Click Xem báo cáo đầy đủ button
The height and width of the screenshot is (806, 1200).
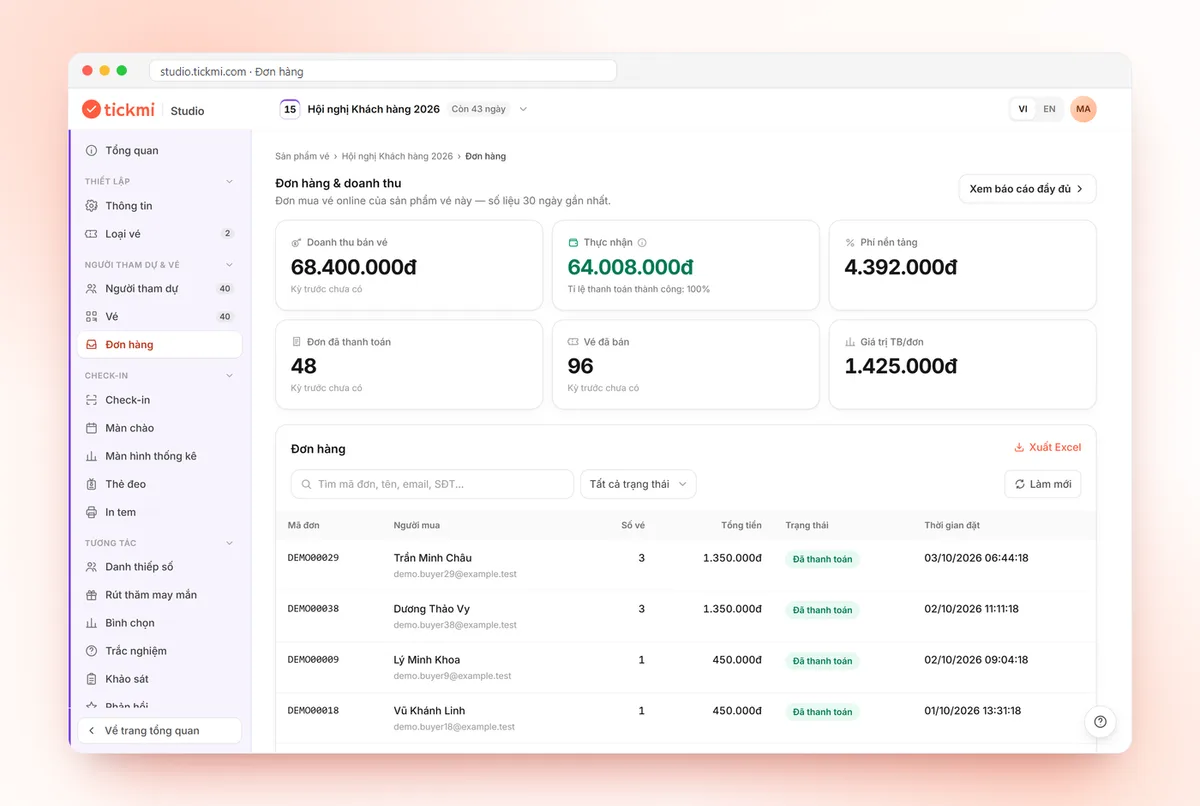[x=1027, y=189]
